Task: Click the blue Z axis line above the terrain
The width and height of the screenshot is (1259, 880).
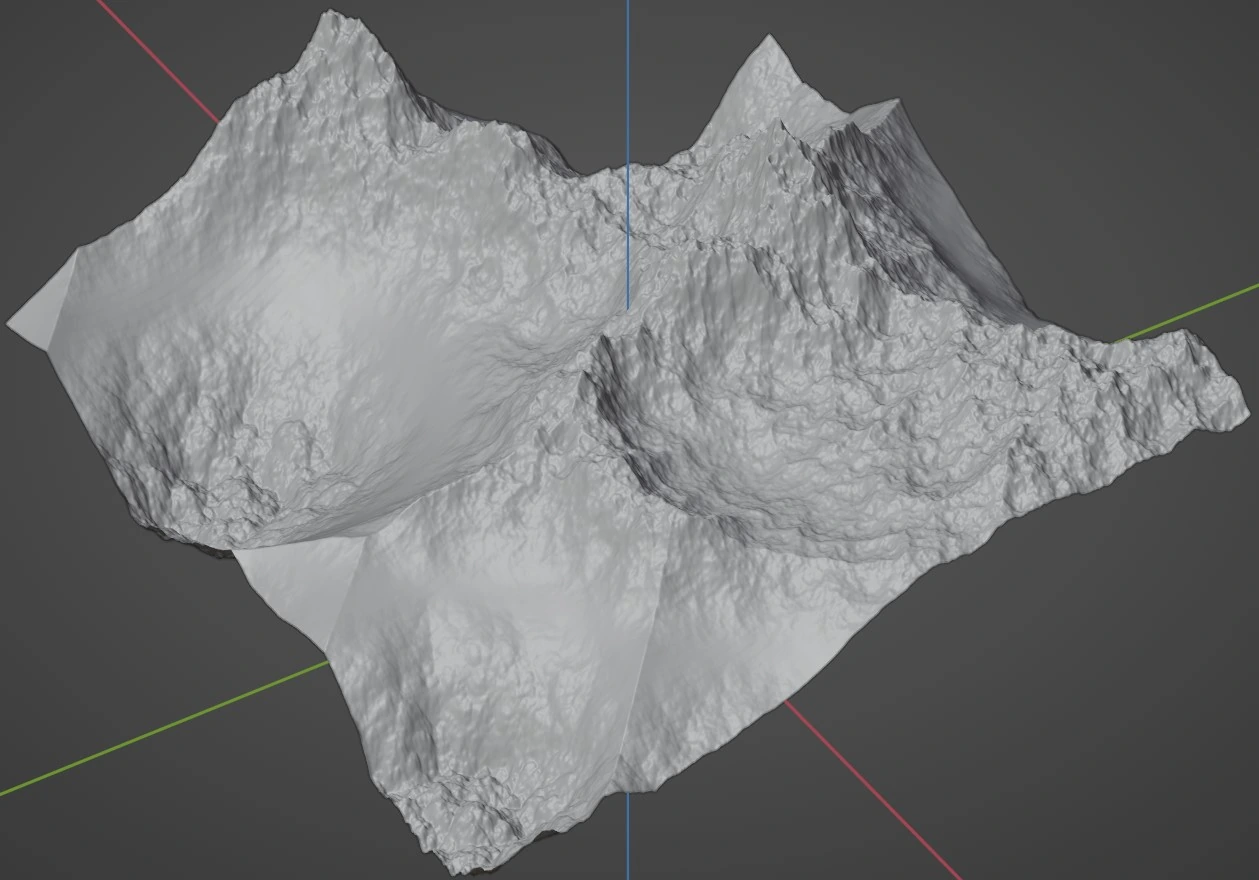Action: coord(628,80)
